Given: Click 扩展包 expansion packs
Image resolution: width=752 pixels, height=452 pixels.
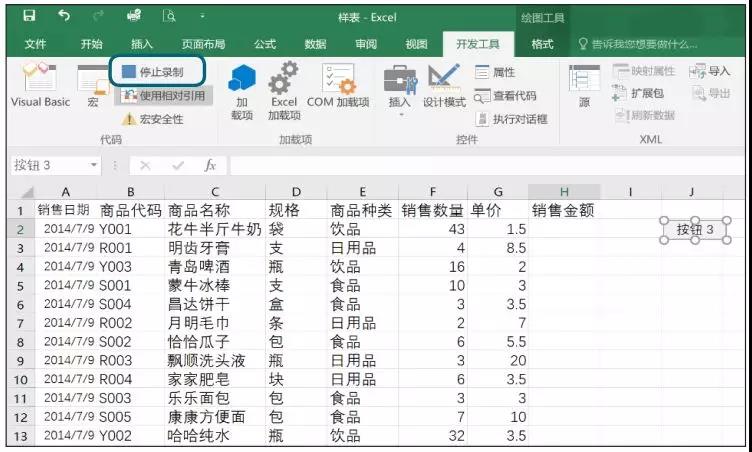Looking at the screenshot, I should [638, 93].
